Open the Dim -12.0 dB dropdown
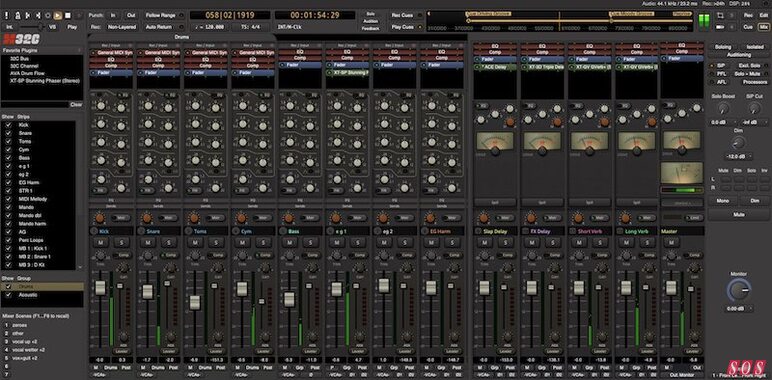The image size is (772, 380). (738, 157)
